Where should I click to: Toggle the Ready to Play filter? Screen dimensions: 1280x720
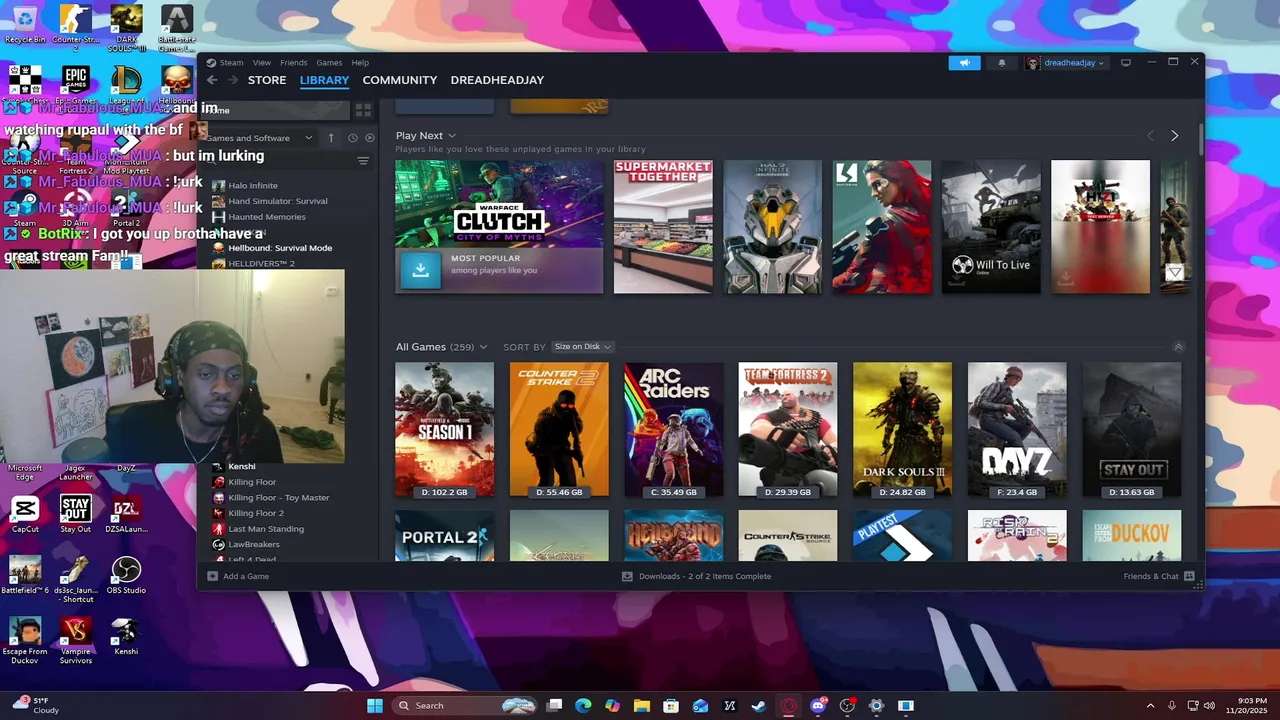pyautogui.click(x=370, y=138)
